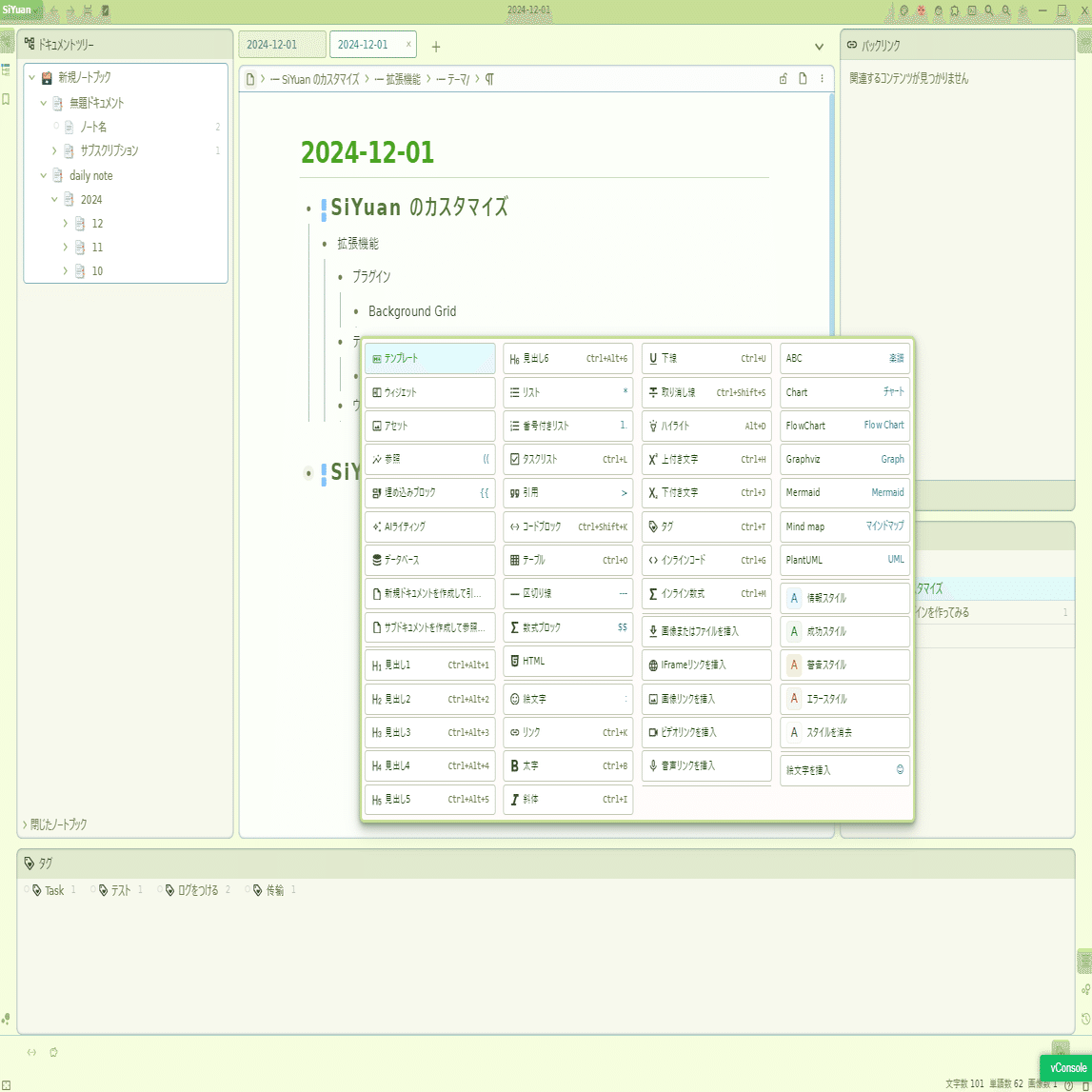Add a new tab with plus button
The width and height of the screenshot is (1092, 1092).
point(436,47)
